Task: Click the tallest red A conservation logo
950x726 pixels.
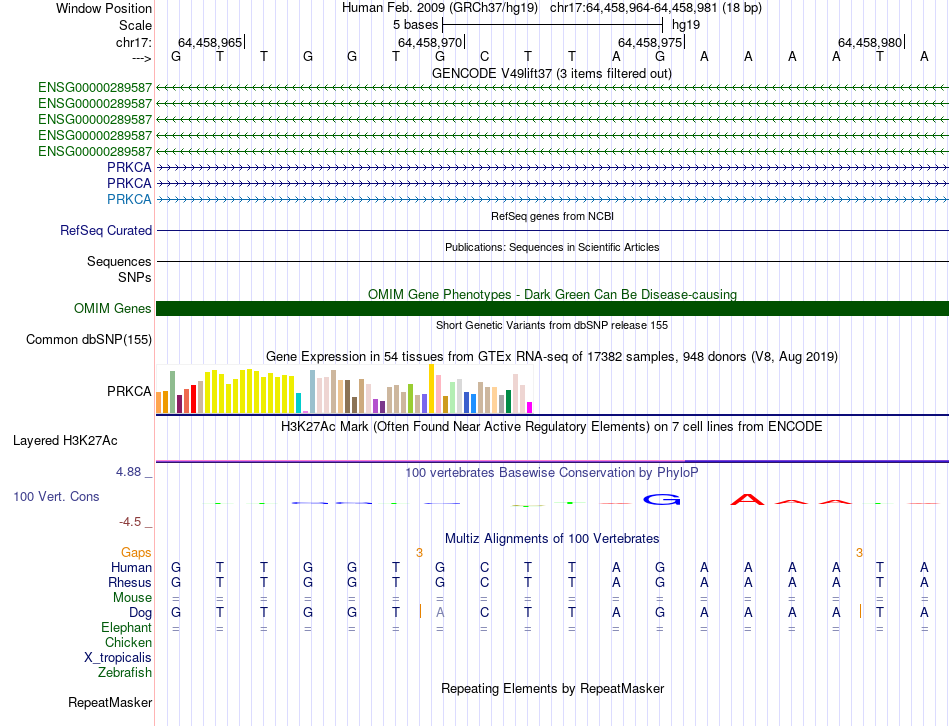Action: tap(748, 500)
